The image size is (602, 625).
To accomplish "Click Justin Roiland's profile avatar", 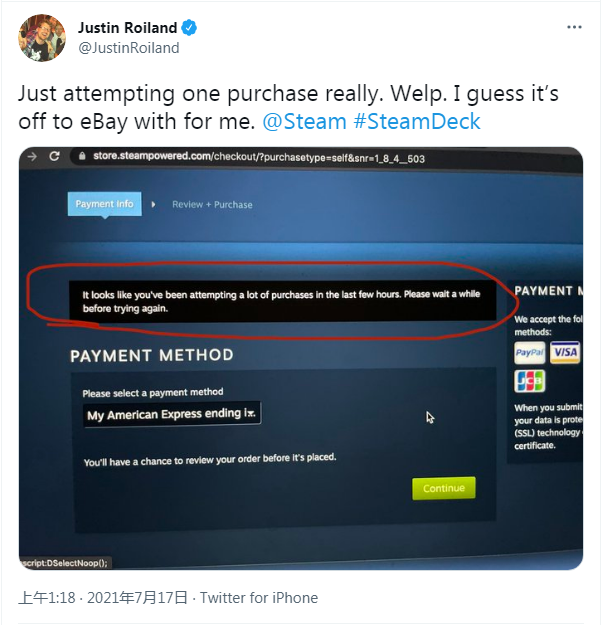I will [x=43, y=38].
